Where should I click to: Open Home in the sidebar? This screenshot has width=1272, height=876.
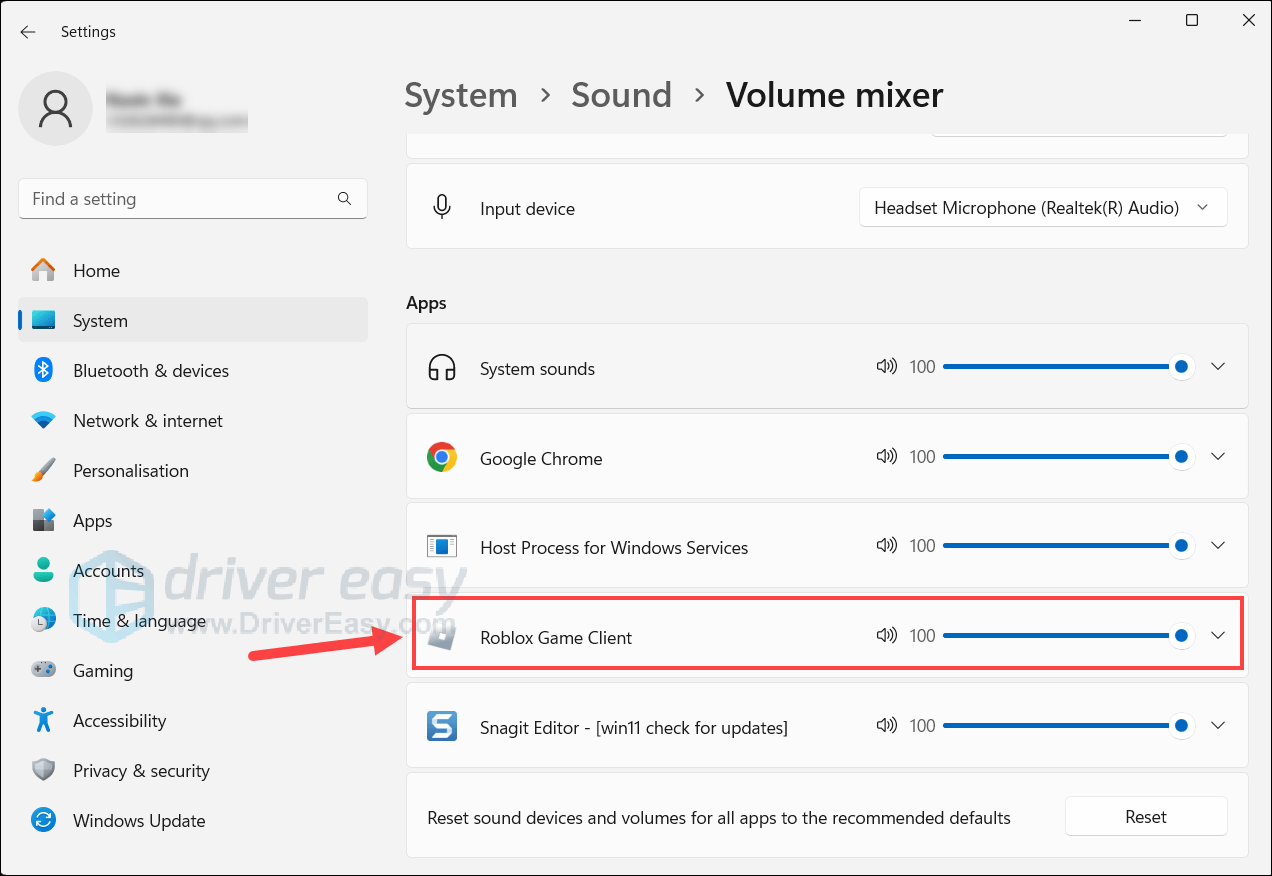coord(193,270)
